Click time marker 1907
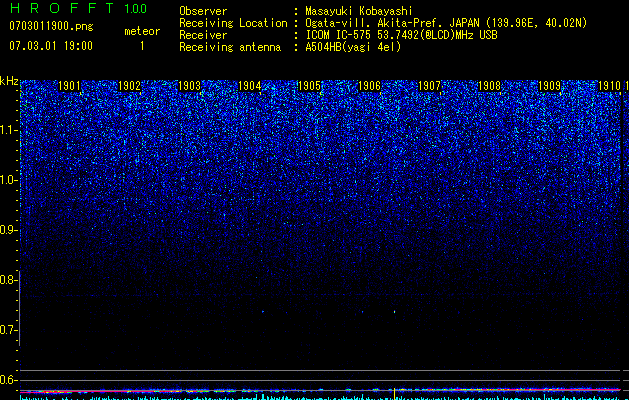Viewport: 629px width, 400px height. pos(429,86)
